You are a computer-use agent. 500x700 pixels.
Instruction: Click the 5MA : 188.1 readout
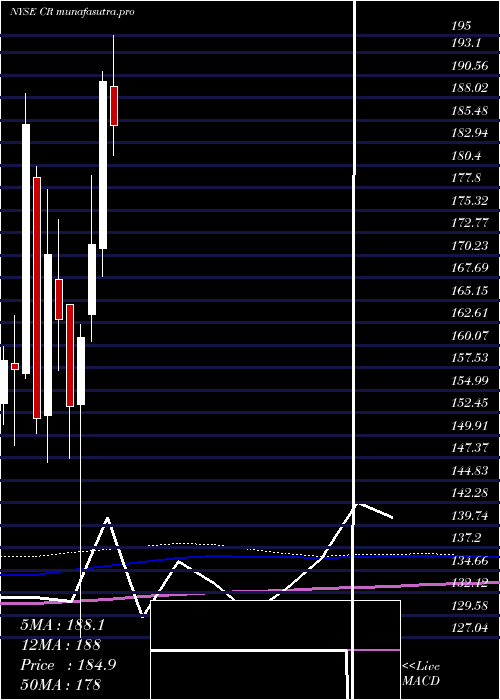tap(62, 625)
